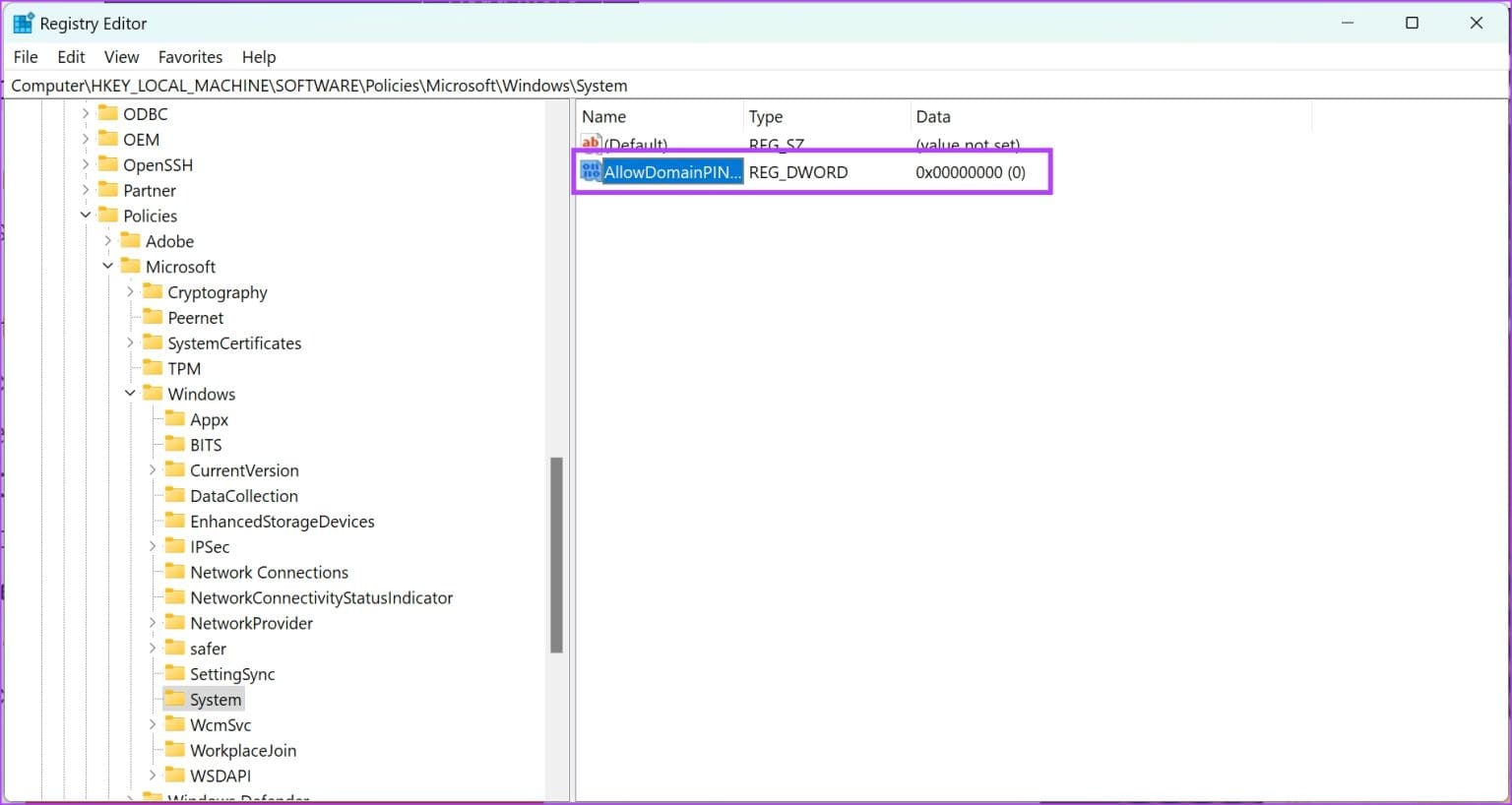Collapse the Microsoft key
This screenshot has width=1512, height=805.
(x=108, y=266)
